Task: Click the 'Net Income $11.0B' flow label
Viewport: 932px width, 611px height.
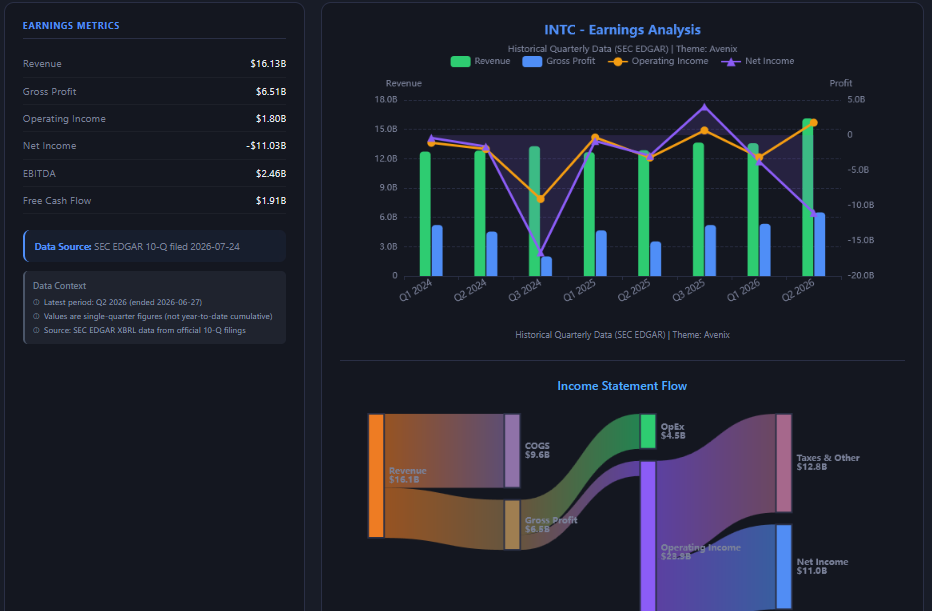Action: tap(822, 566)
